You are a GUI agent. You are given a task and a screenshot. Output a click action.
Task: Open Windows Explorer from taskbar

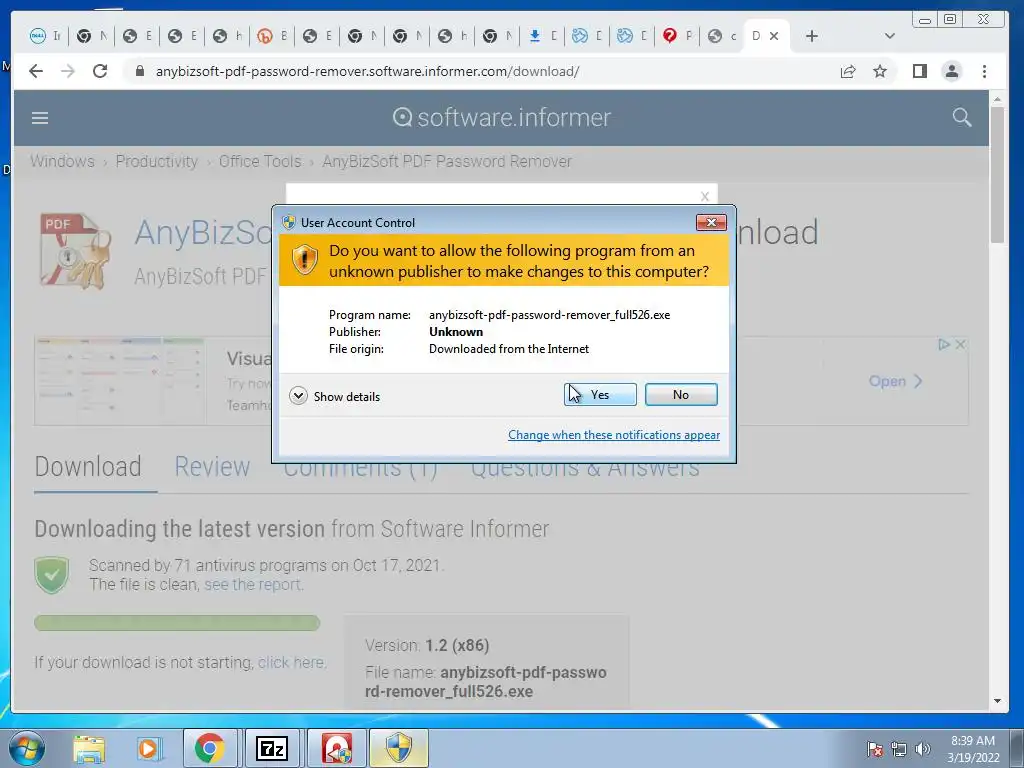tap(89, 749)
